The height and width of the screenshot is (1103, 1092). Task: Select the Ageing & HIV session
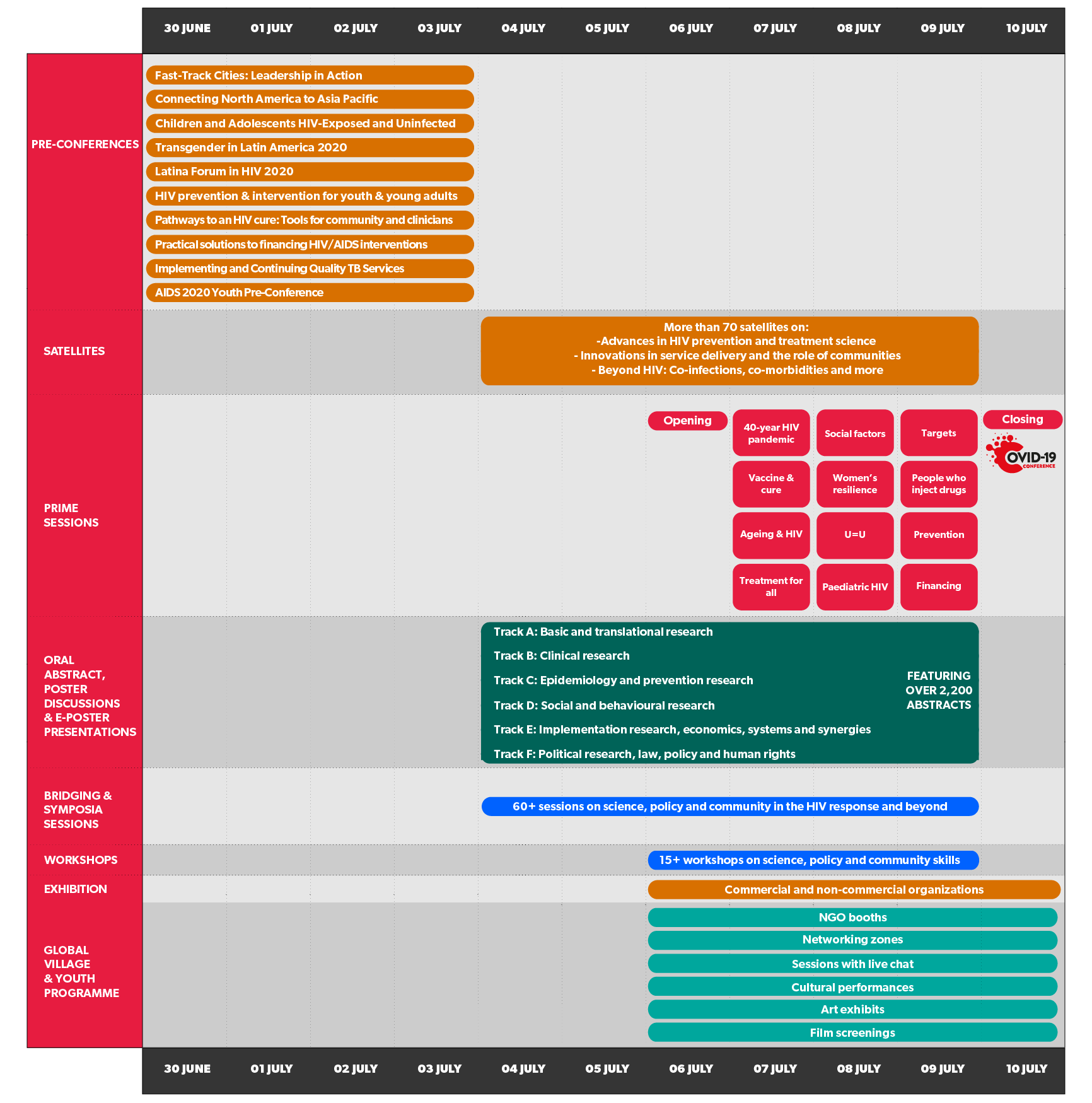click(771, 535)
